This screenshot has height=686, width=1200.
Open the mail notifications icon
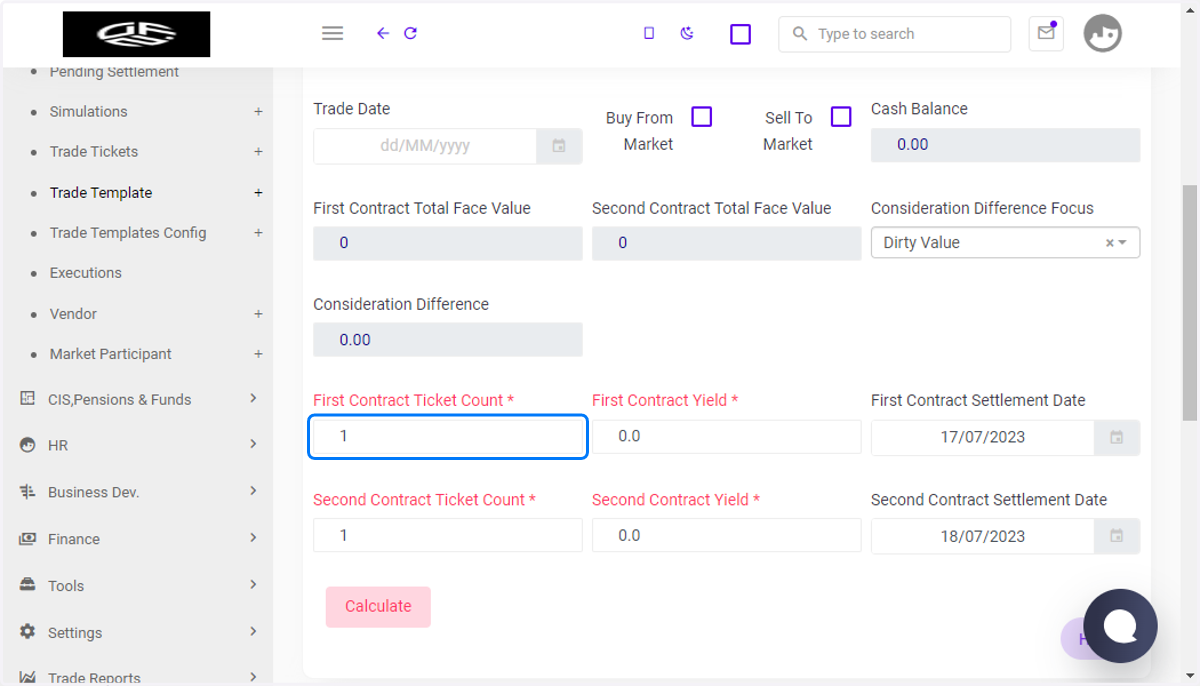[x=1046, y=34]
